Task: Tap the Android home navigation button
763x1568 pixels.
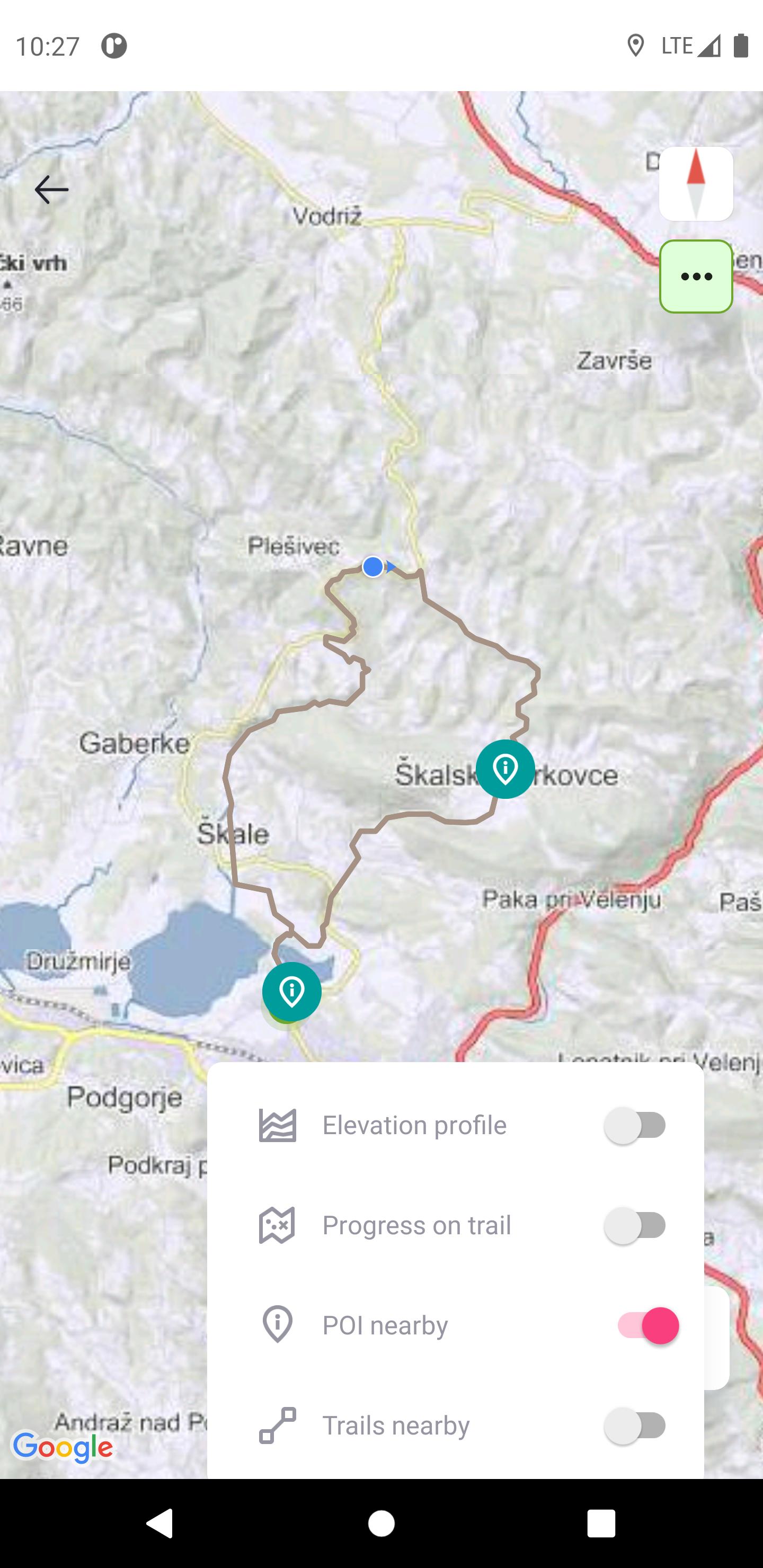Action: click(x=381, y=1524)
